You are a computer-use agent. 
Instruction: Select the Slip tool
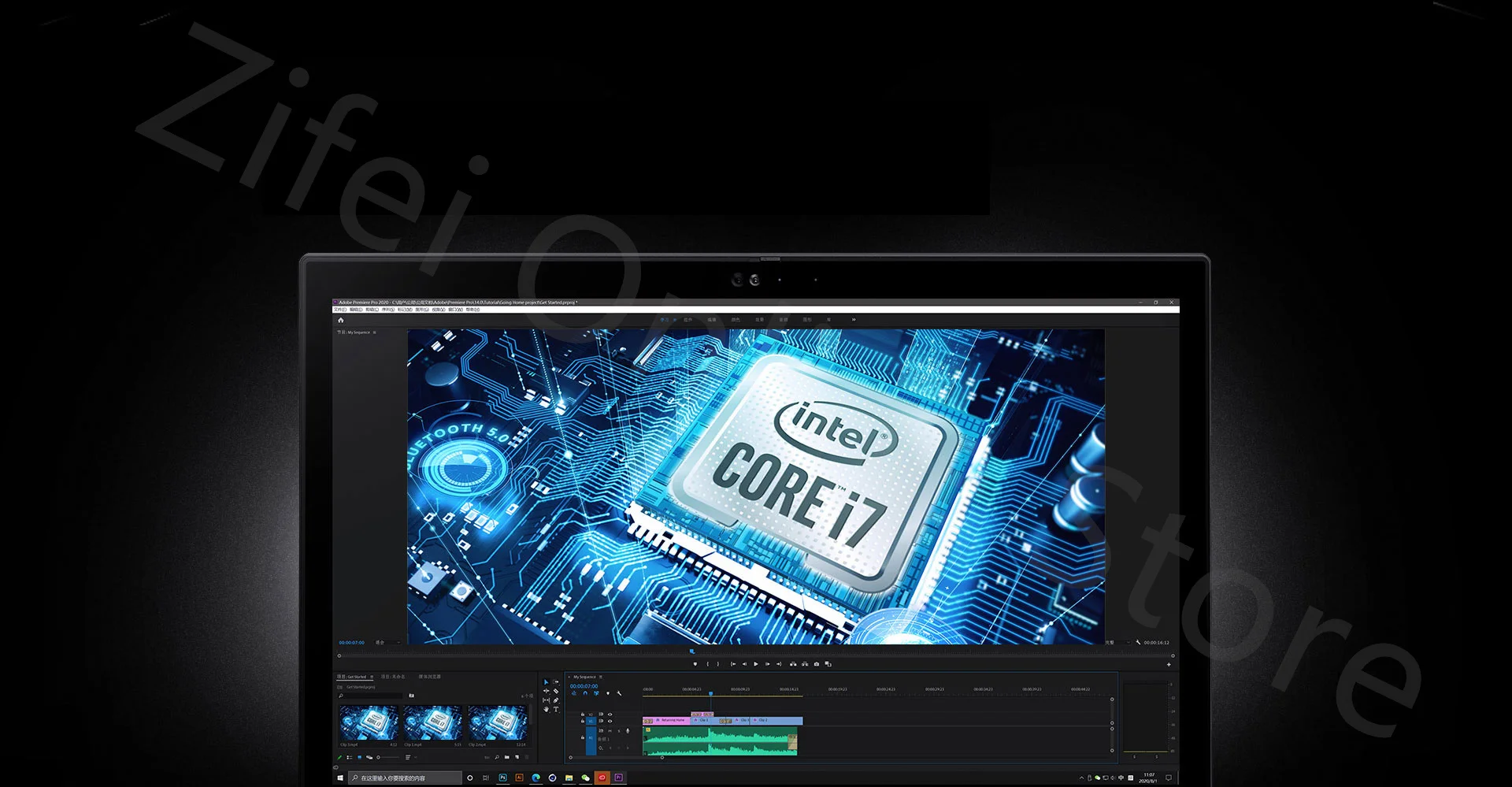click(546, 700)
